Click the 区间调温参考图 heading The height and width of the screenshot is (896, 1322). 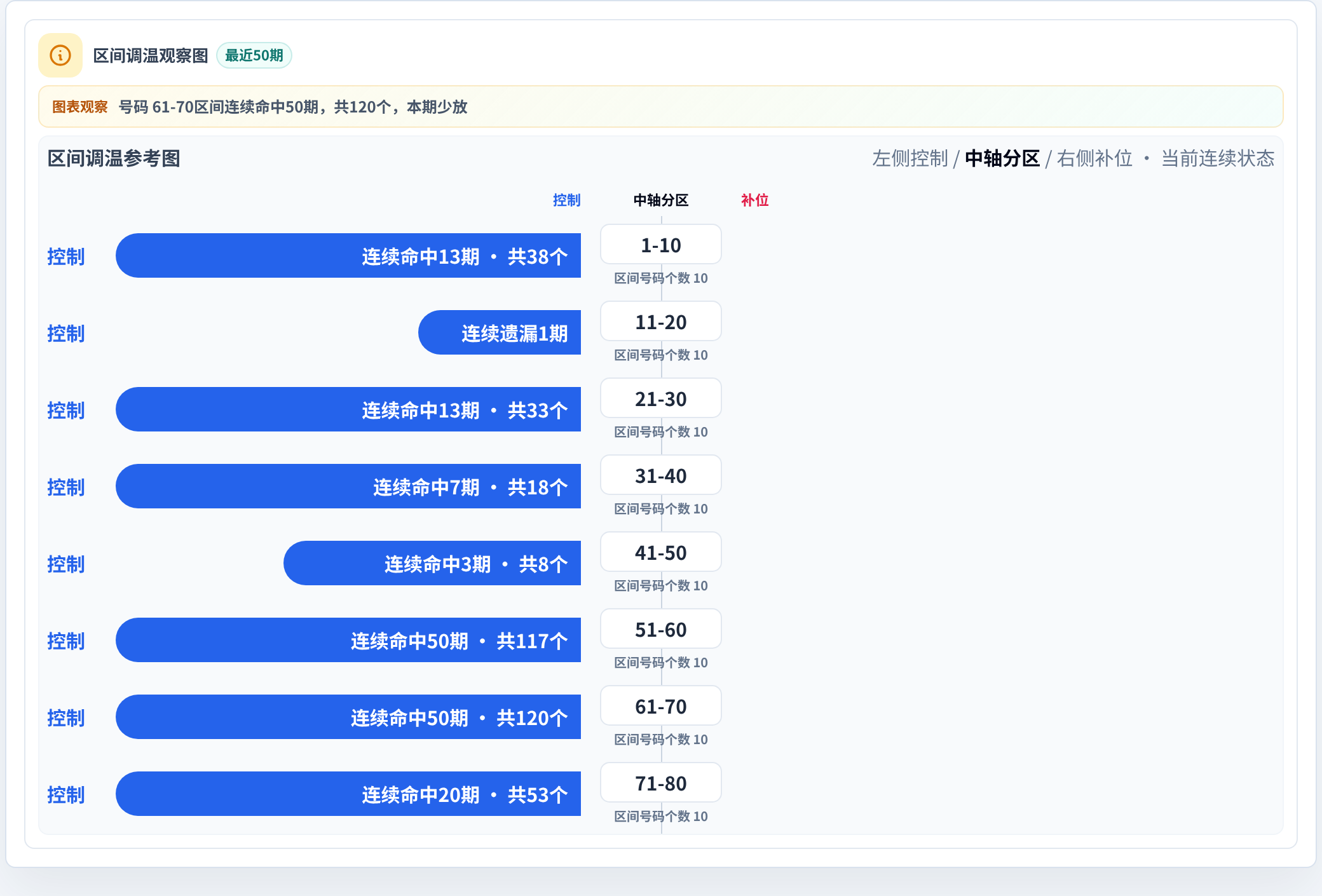(x=114, y=158)
